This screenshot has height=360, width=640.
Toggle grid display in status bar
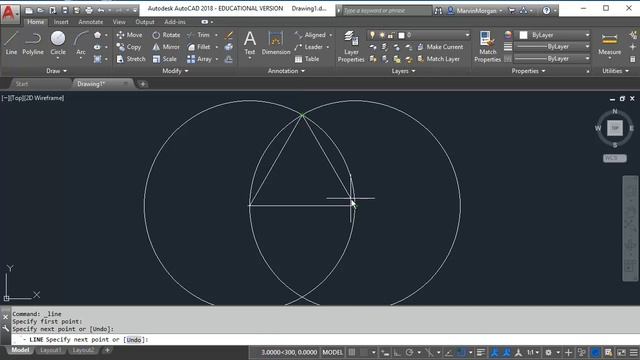coord(352,352)
